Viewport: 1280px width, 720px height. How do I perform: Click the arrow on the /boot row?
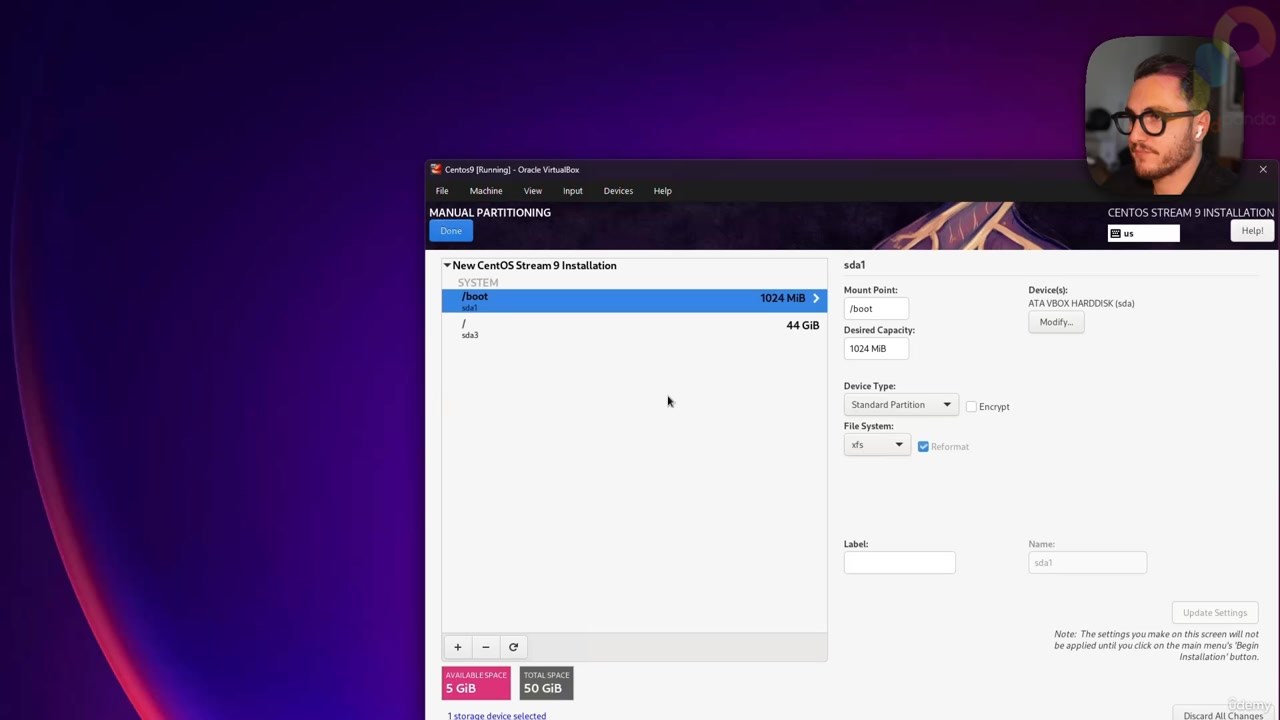click(x=816, y=298)
